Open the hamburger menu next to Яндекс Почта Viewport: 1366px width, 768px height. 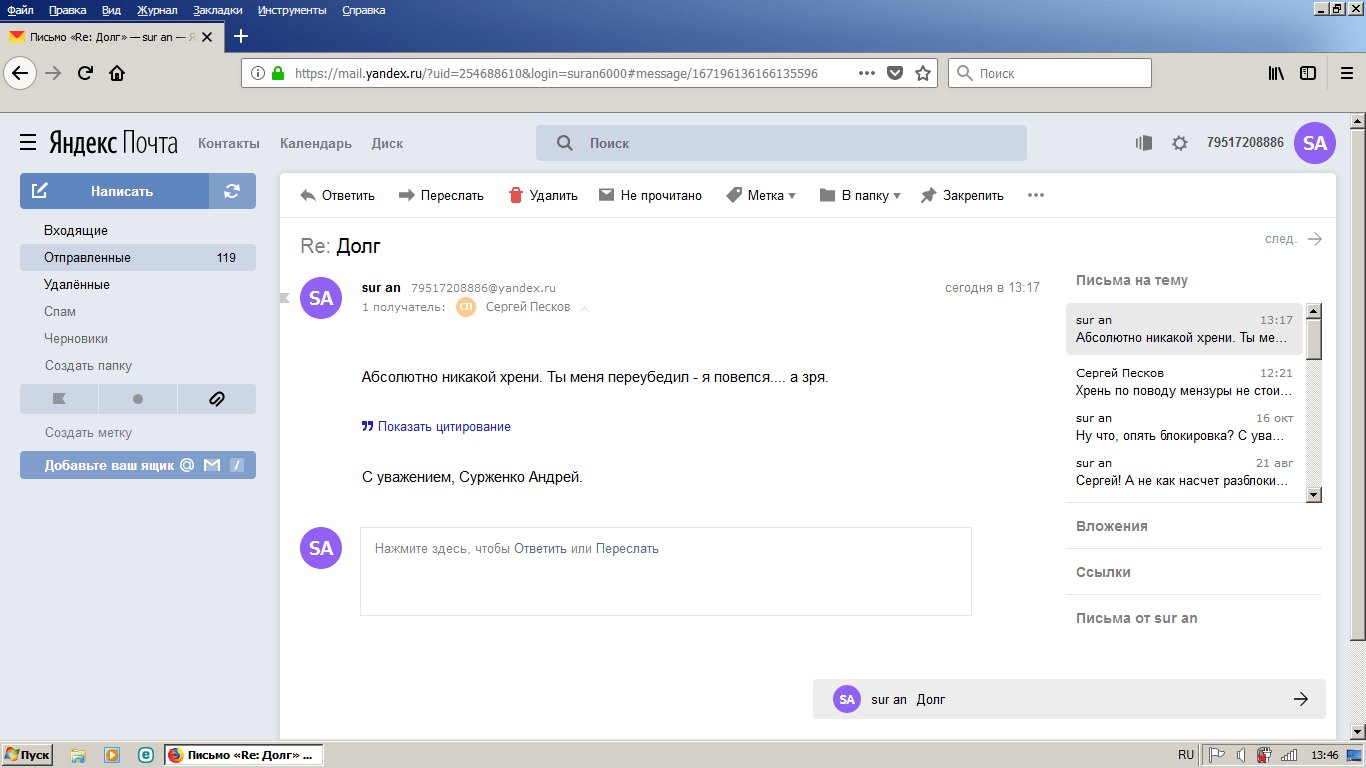pos(28,143)
